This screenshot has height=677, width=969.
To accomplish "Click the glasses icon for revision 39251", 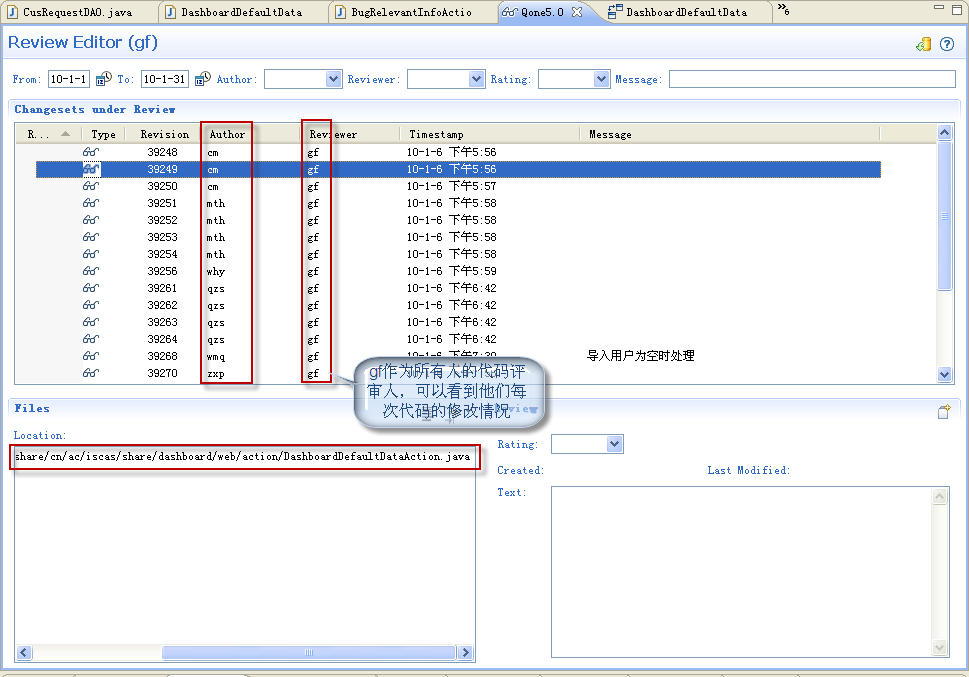I will pos(91,203).
